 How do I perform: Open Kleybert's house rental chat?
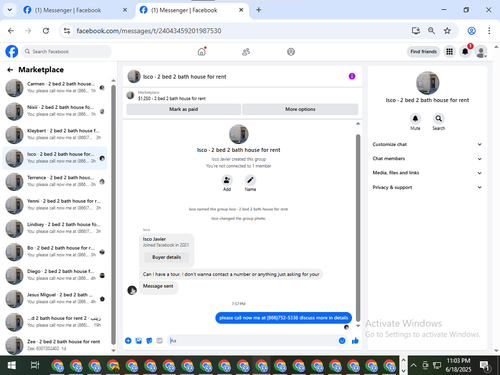coord(55,134)
